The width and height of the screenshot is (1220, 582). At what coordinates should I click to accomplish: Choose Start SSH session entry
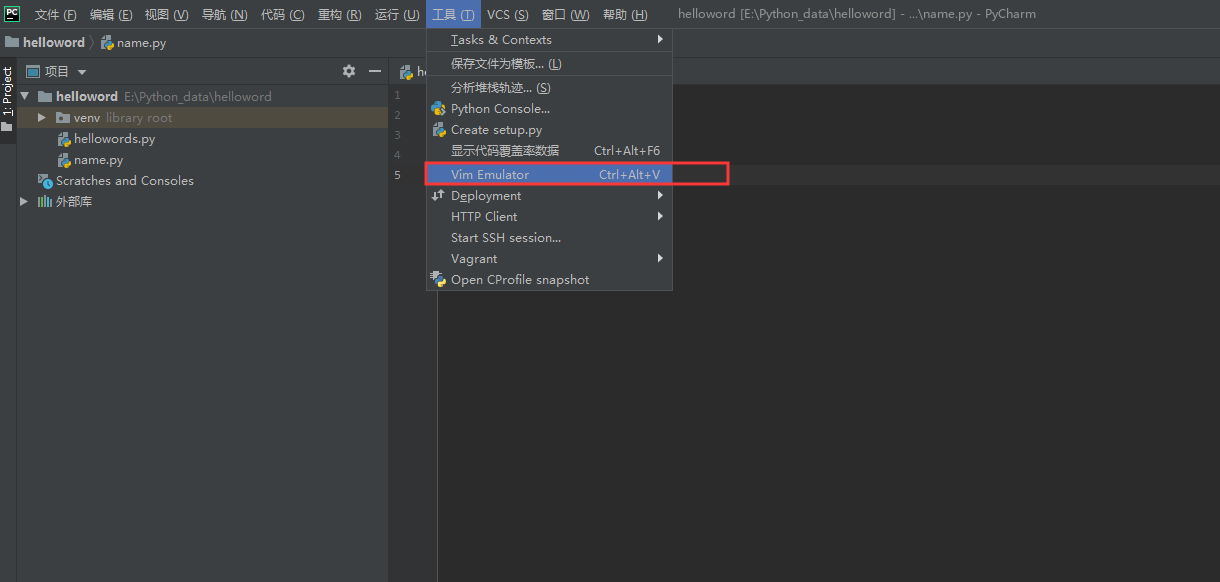click(x=549, y=238)
